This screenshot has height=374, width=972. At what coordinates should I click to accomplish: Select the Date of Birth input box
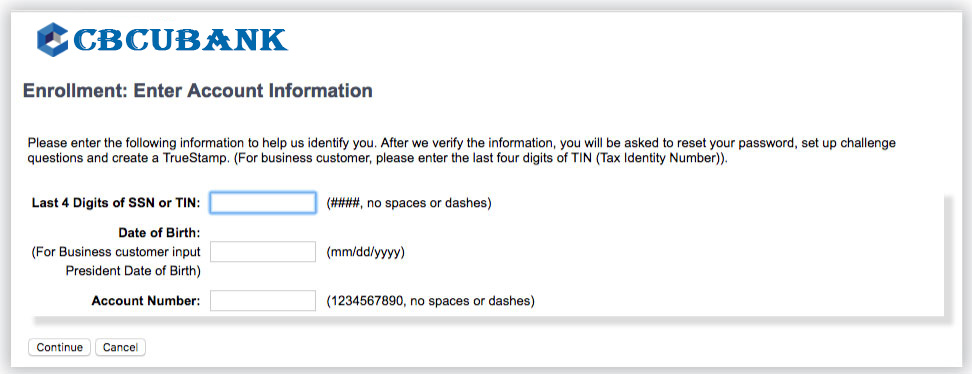tap(263, 252)
